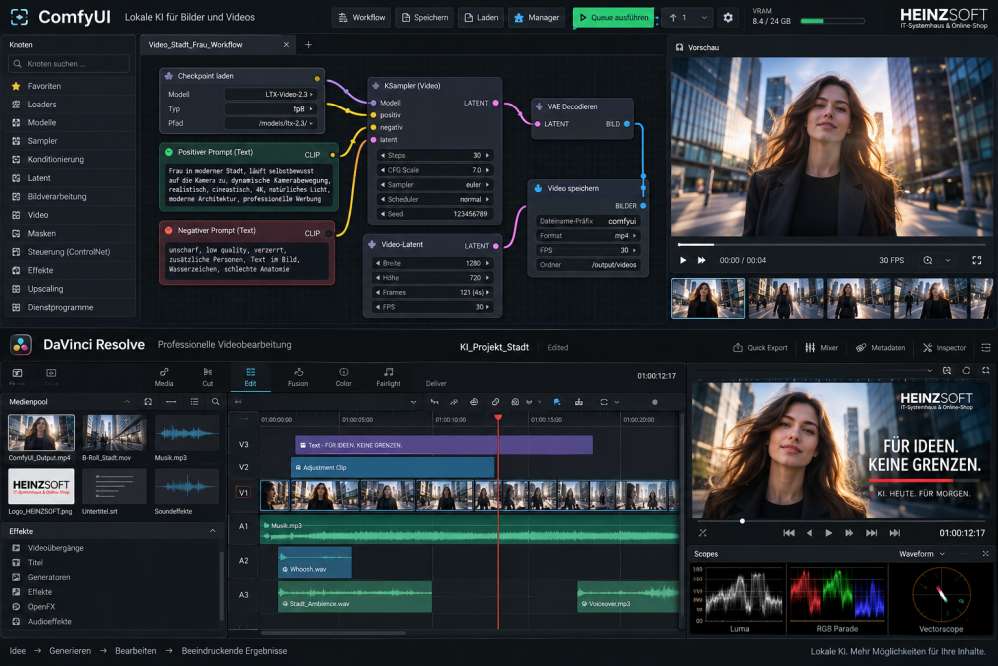Add a new workflow tab with plus icon
Viewport: 998px width, 666px height.
click(308, 45)
